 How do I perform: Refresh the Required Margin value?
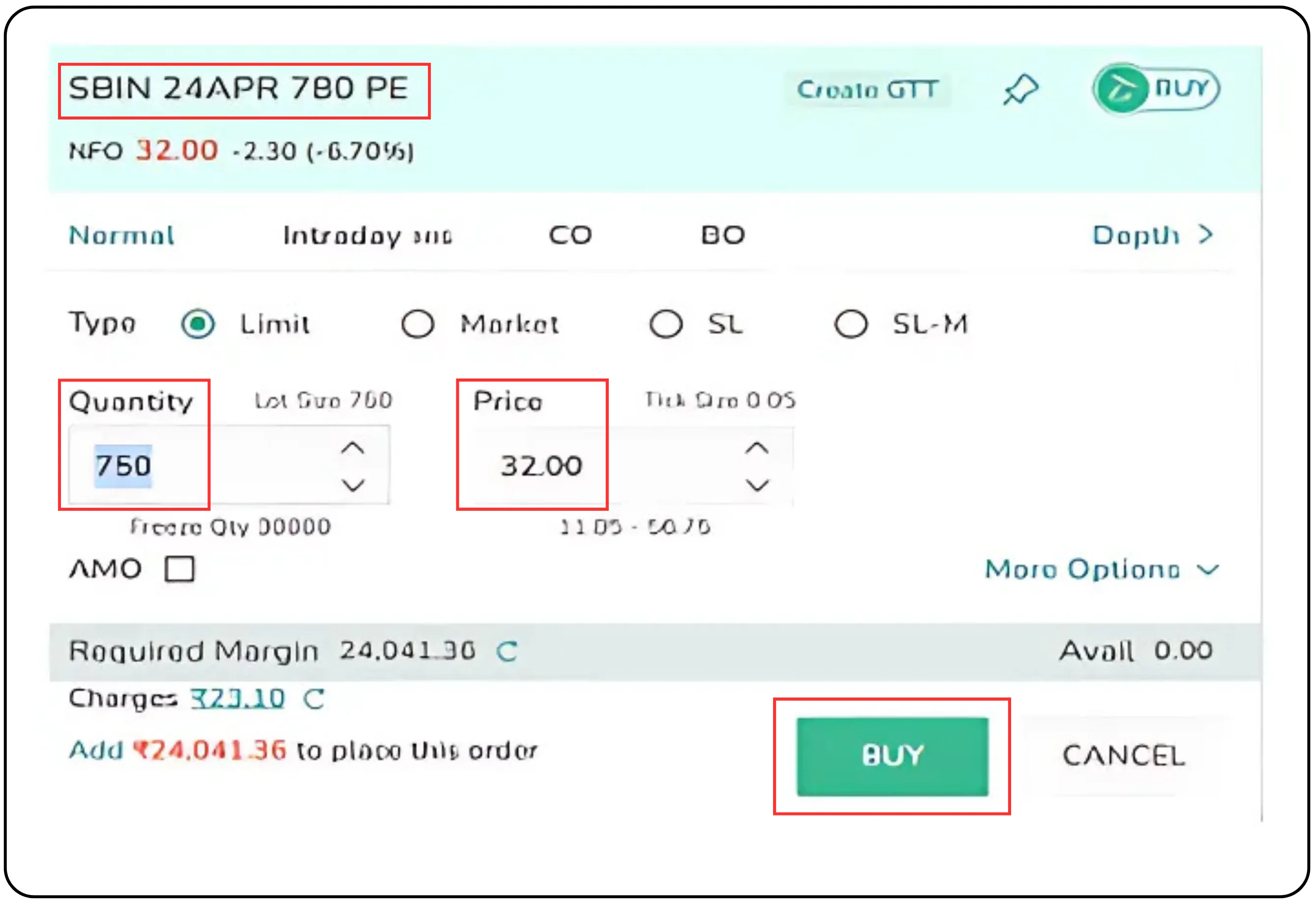tap(507, 651)
